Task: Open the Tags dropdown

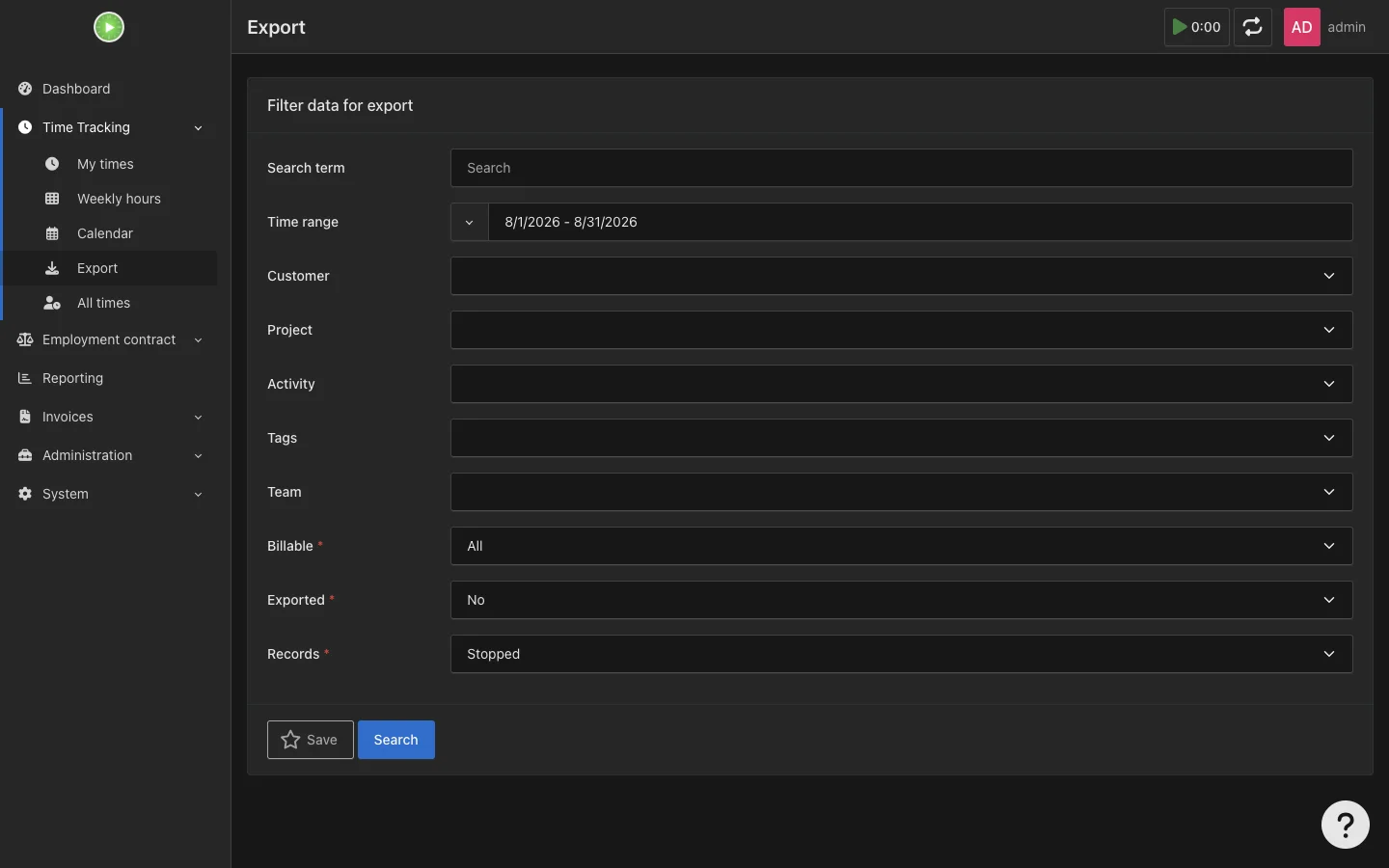Action: coord(901,438)
